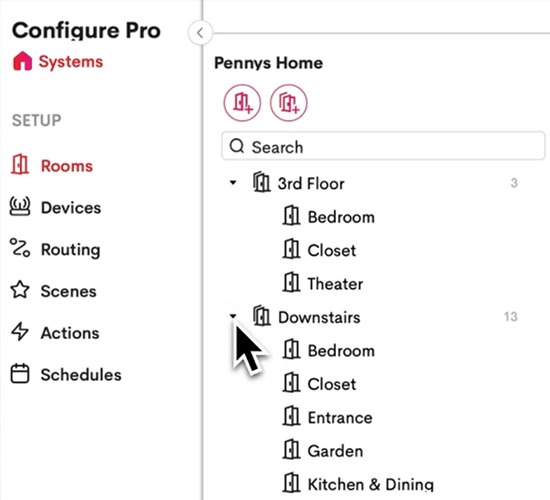Click the Routing path icon
The height and width of the screenshot is (500, 550).
pyautogui.click(x=20, y=248)
